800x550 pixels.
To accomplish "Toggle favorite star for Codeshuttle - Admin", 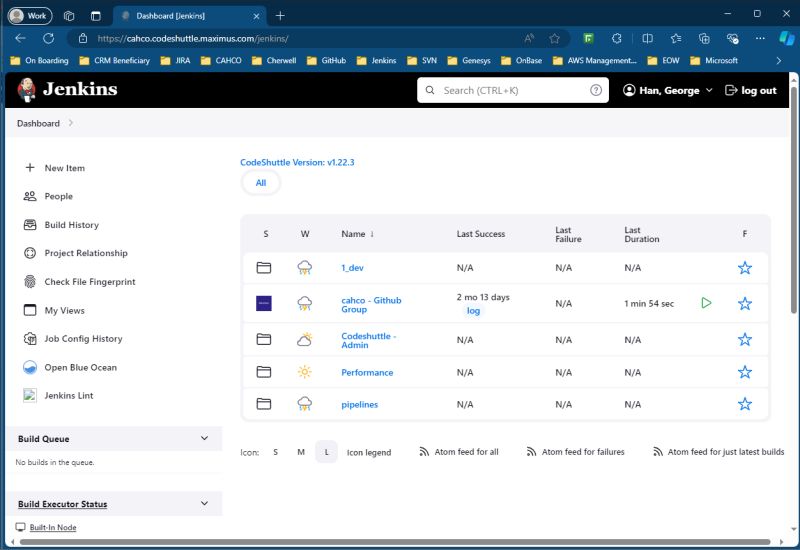I will [x=745, y=339].
